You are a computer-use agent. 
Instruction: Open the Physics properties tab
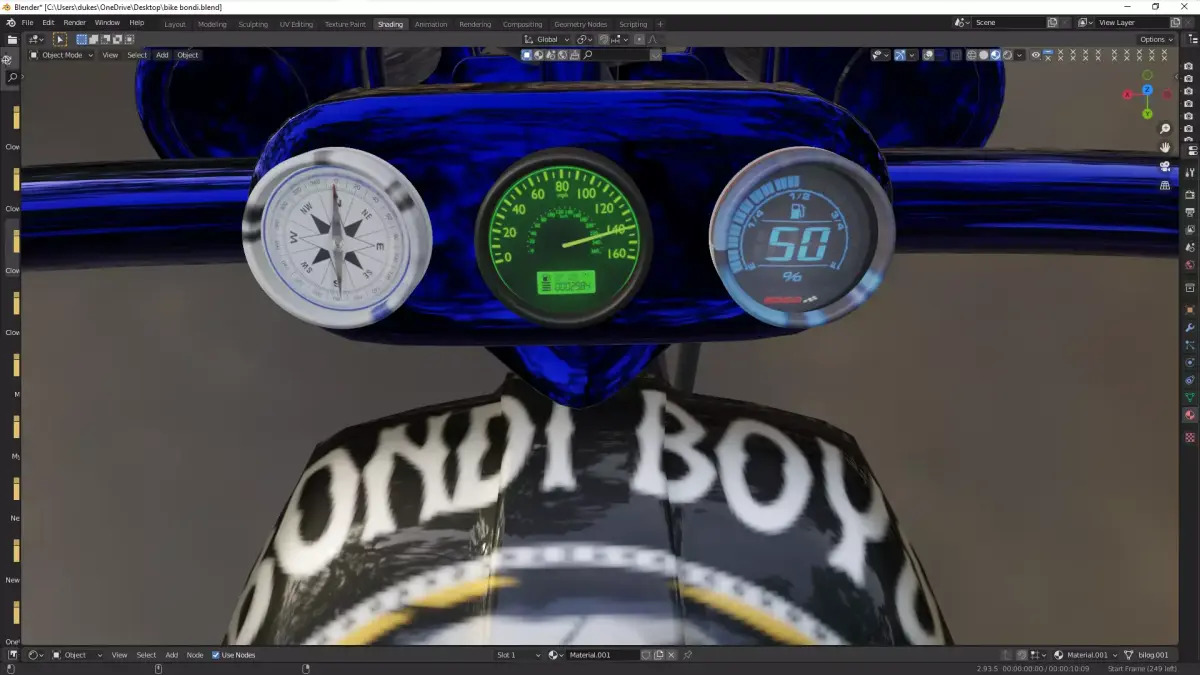[1190, 362]
